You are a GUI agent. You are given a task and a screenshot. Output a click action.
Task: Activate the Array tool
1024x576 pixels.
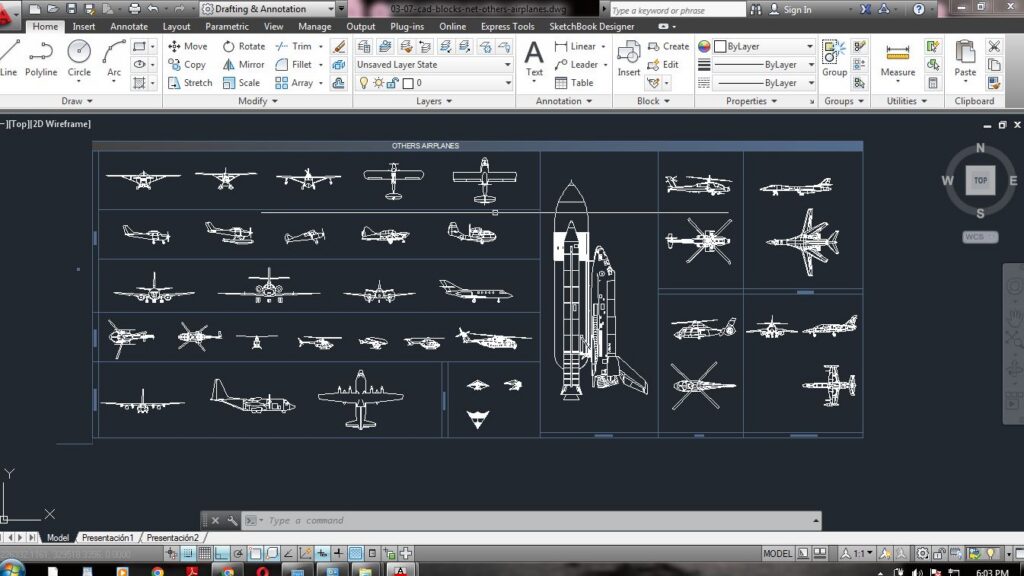(294, 83)
